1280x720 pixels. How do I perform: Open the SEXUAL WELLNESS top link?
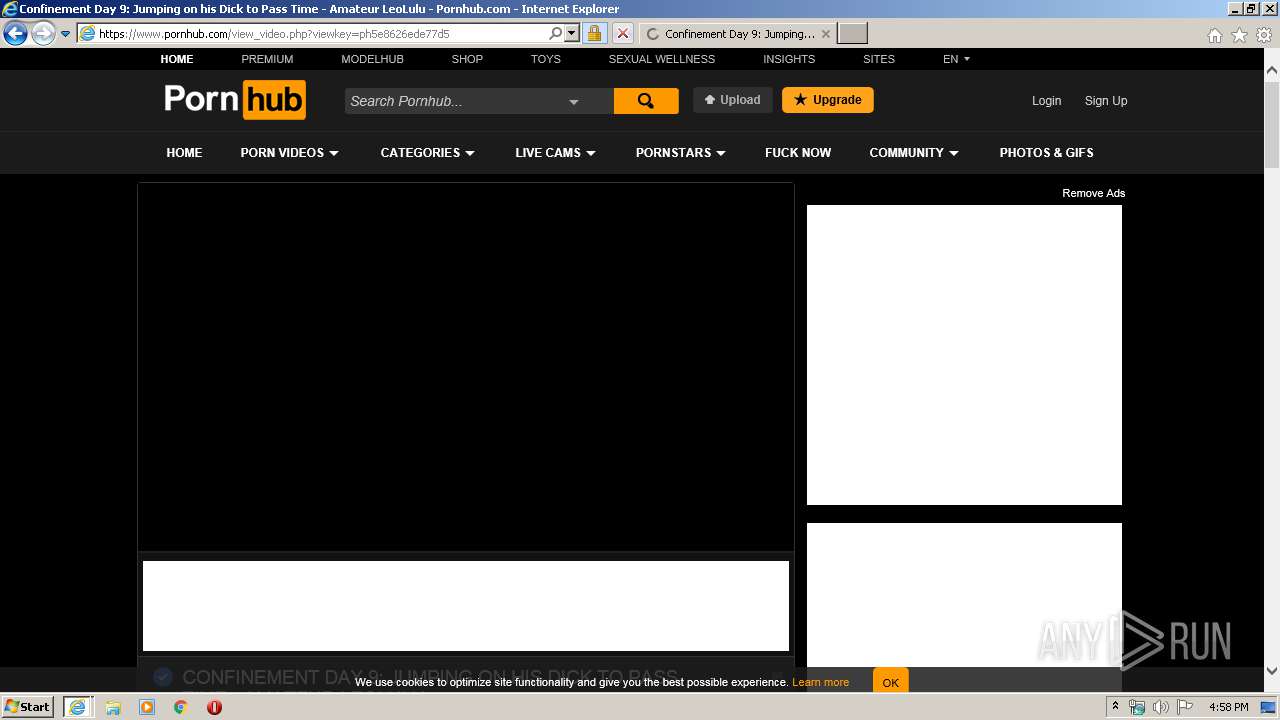662,59
